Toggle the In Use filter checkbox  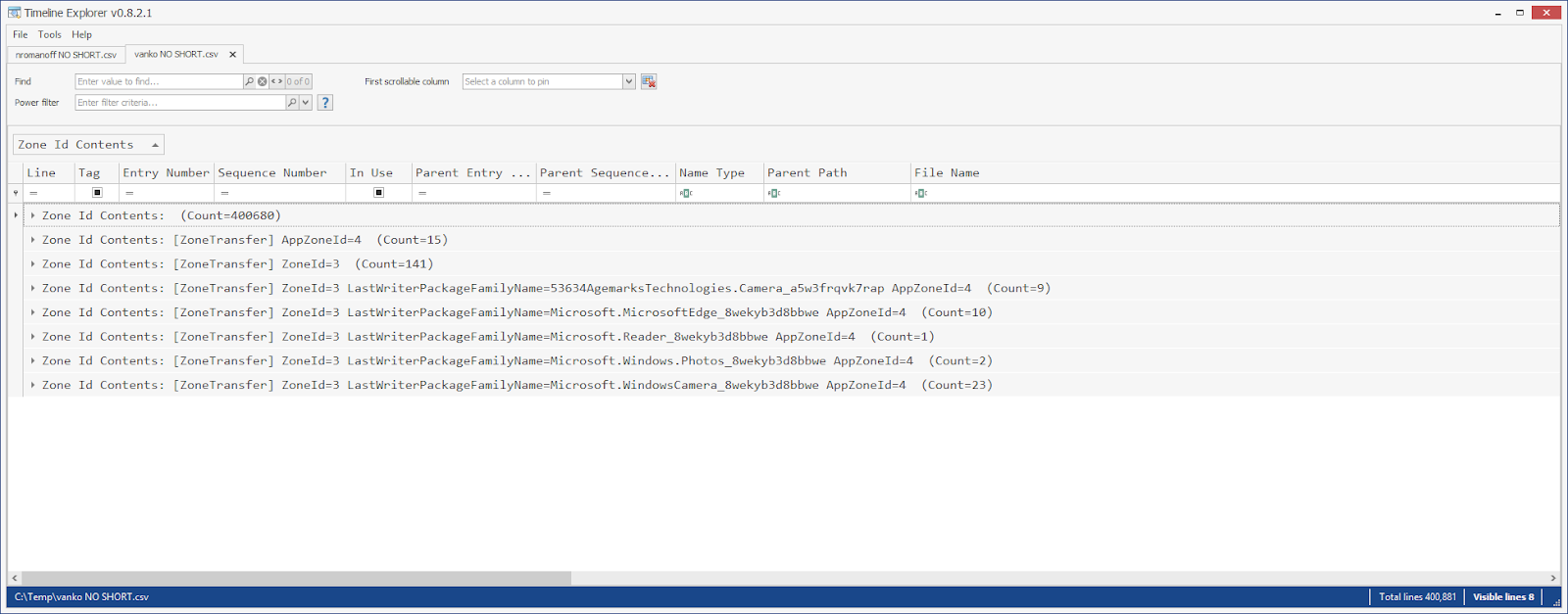(378, 193)
